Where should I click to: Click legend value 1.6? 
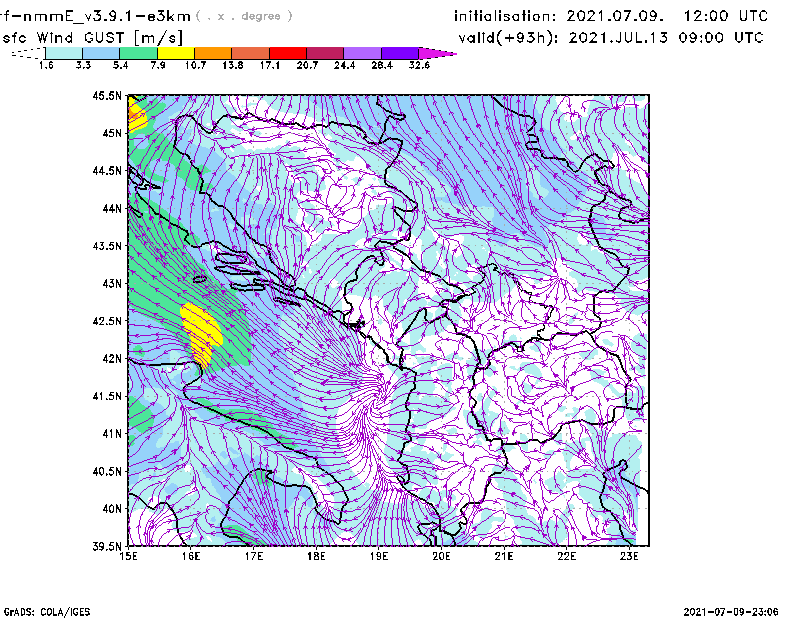pos(46,65)
